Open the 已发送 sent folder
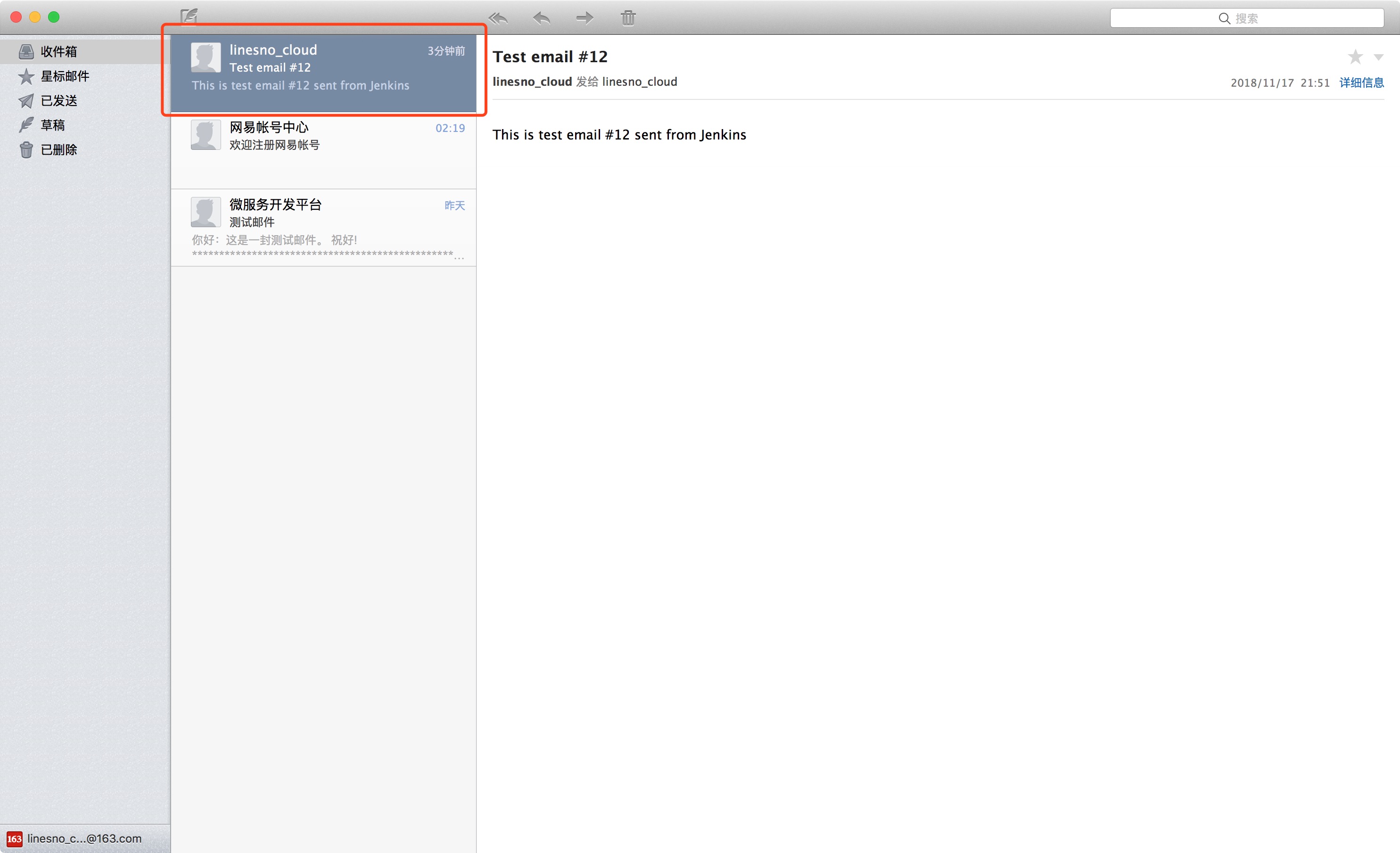The image size is (1400, 853). (58, 100)
